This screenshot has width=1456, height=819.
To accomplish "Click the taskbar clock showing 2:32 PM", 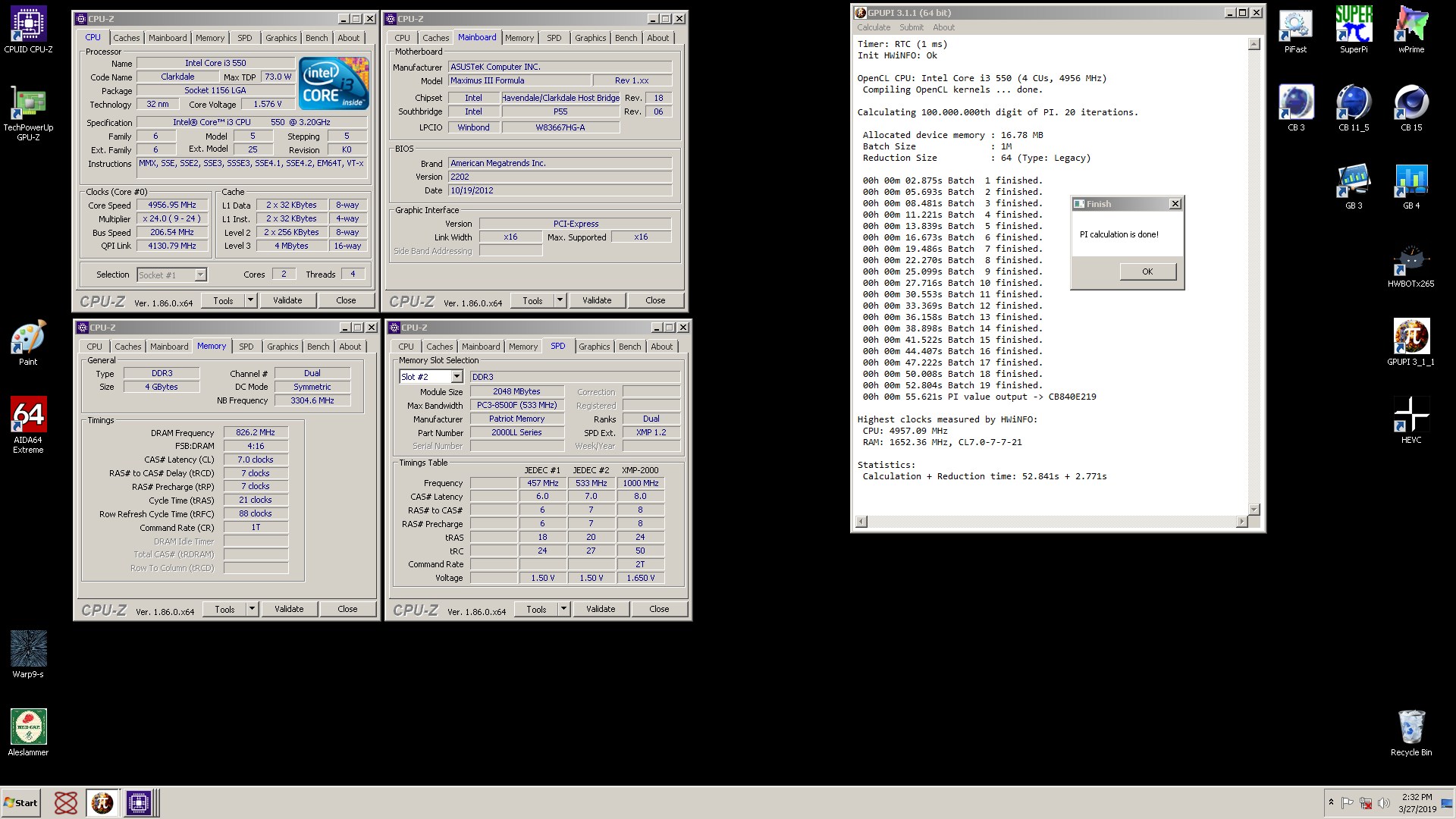I will (1417, 803).
